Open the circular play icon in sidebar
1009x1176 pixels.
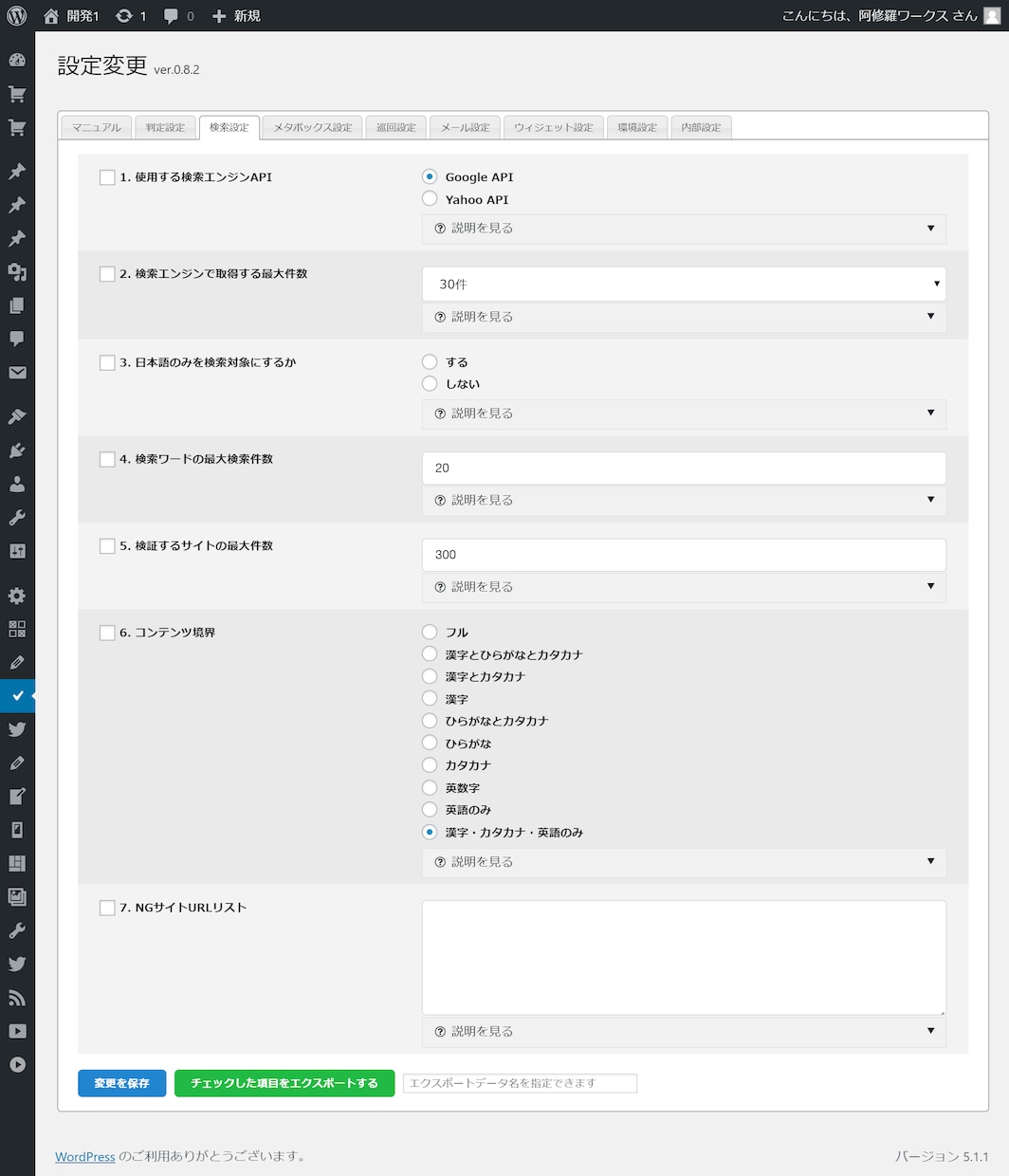click(17, 1064)
